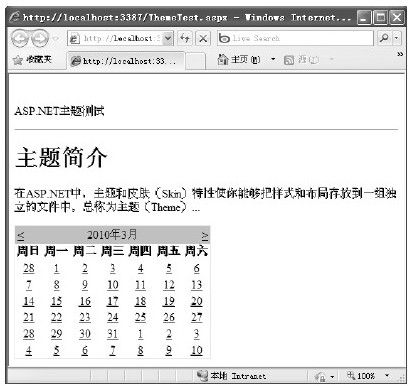Minimize the Internet Explorer window
This screenshot has width=408, height=386.
(x=364, y=17)
